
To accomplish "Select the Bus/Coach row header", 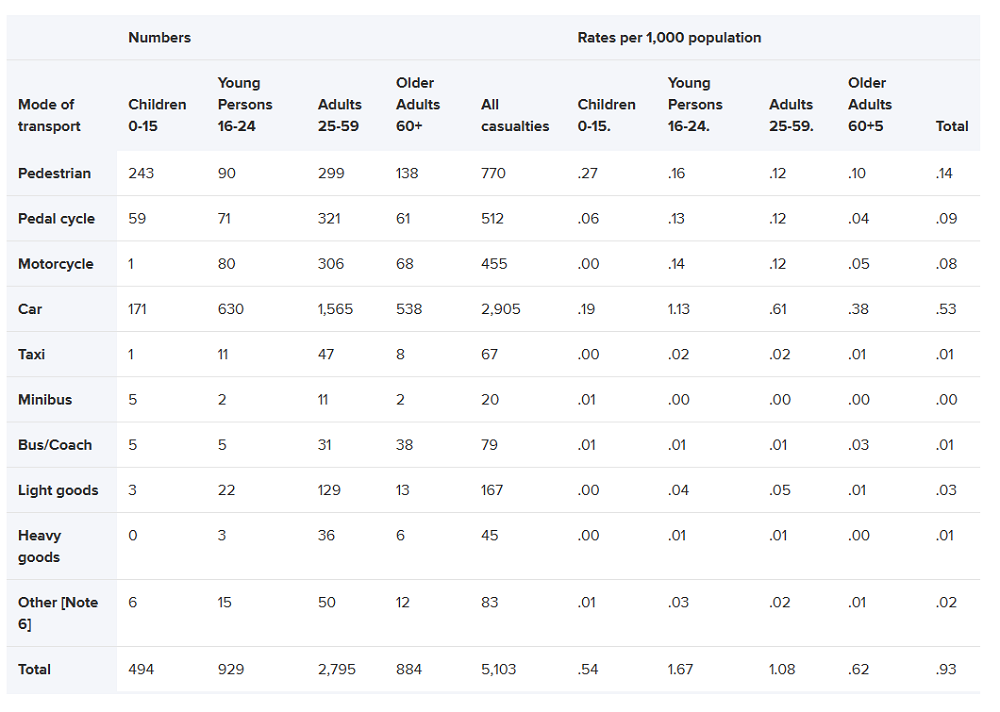I will [55, 445].
